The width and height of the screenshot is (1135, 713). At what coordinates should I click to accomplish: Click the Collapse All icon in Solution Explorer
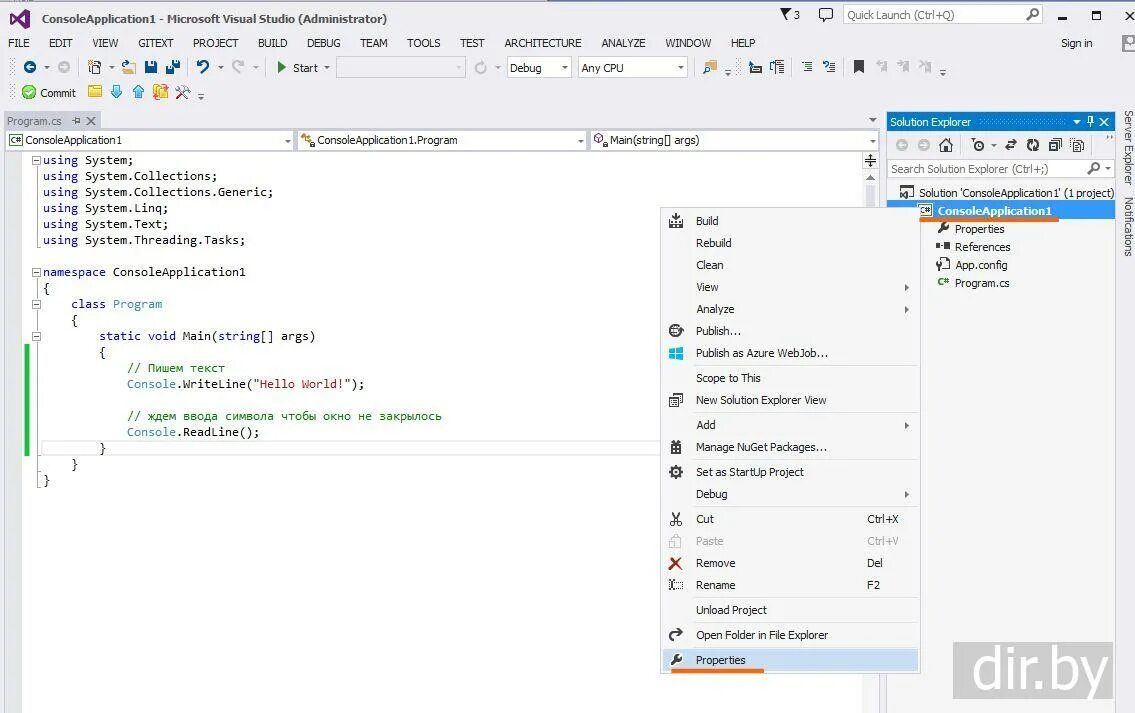pos(1055,145)
